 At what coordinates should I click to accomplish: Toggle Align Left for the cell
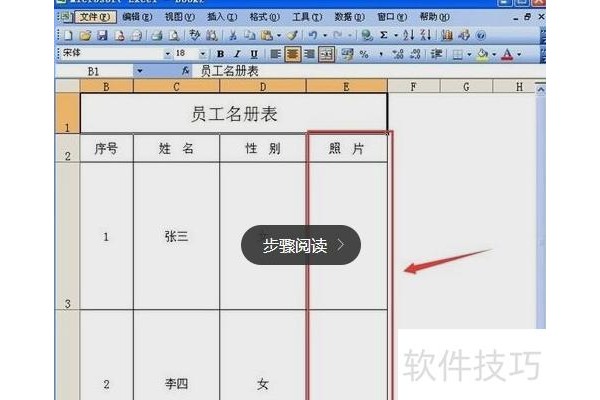point(276,54)
